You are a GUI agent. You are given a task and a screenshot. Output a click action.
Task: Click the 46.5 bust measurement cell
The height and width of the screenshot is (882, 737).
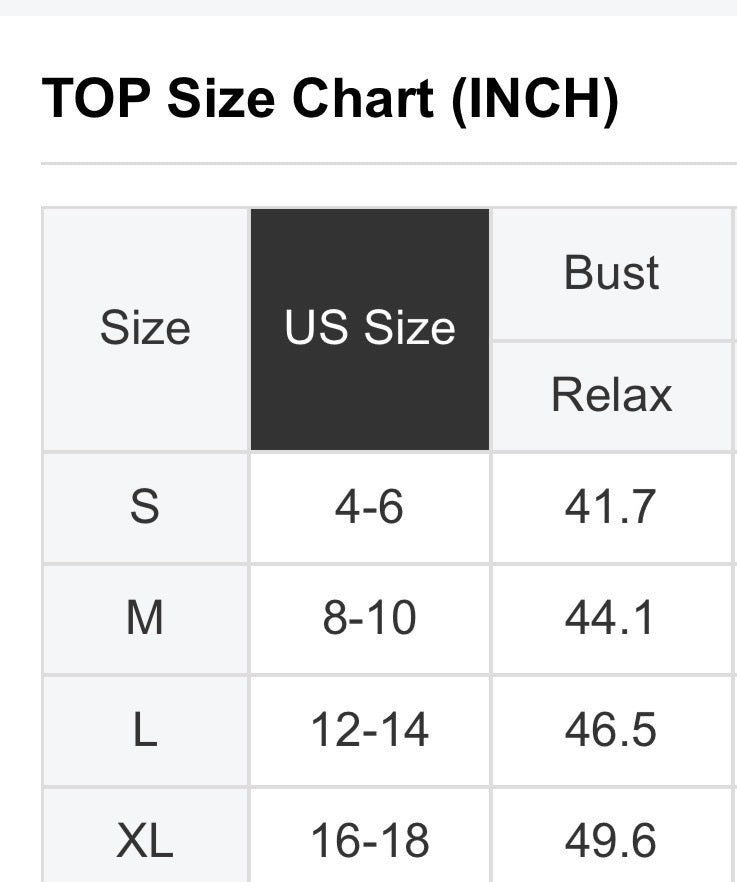pos(611,730)
